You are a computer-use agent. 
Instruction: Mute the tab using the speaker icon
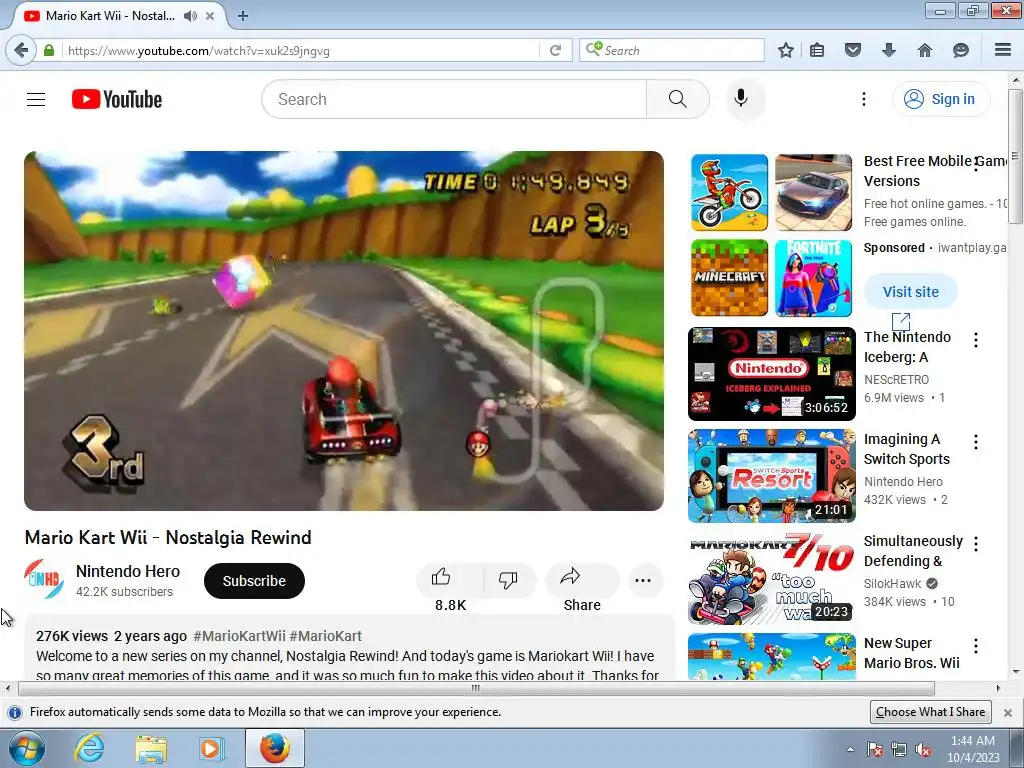190,16
